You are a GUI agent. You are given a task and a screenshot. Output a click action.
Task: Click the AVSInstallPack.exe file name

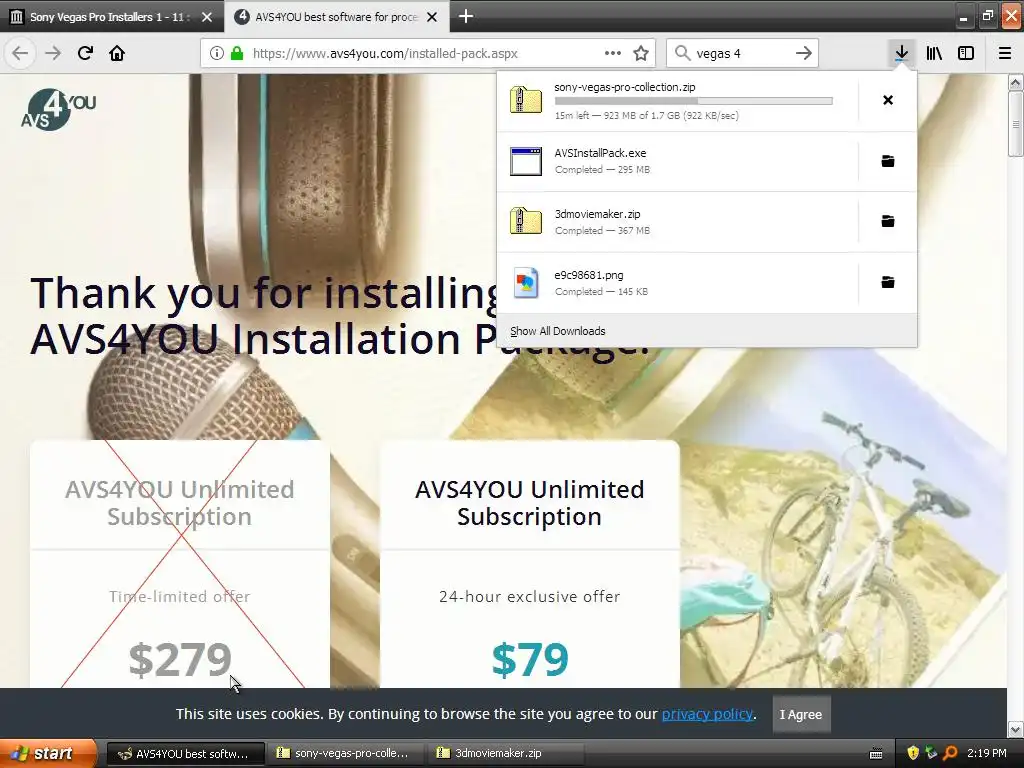pos(600,153)
